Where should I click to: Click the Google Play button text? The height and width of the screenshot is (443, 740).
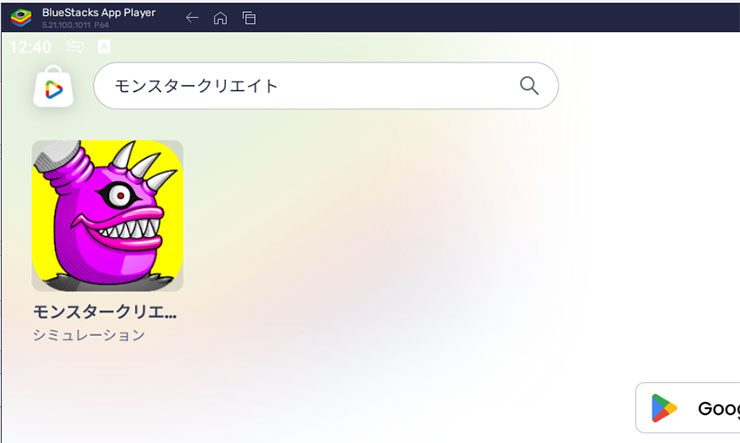click(x=719, y=409)
